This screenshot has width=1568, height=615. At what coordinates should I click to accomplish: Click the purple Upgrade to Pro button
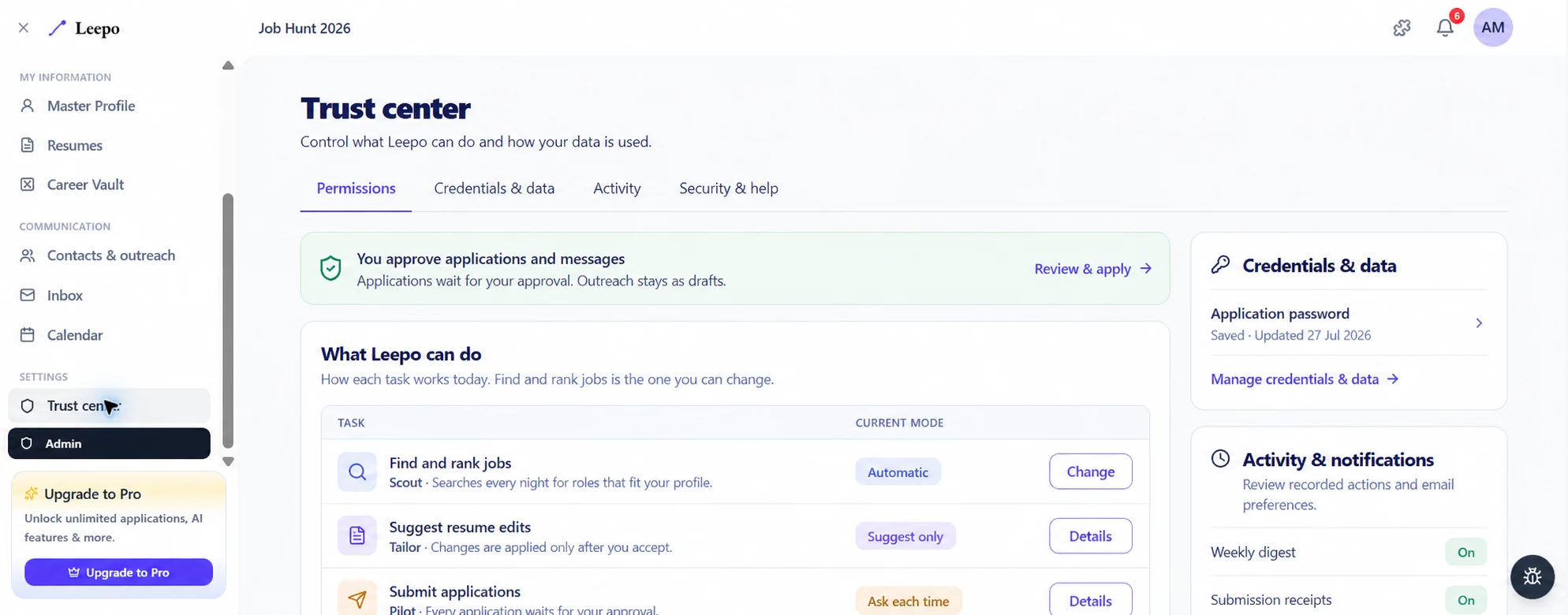coord(118,572)
